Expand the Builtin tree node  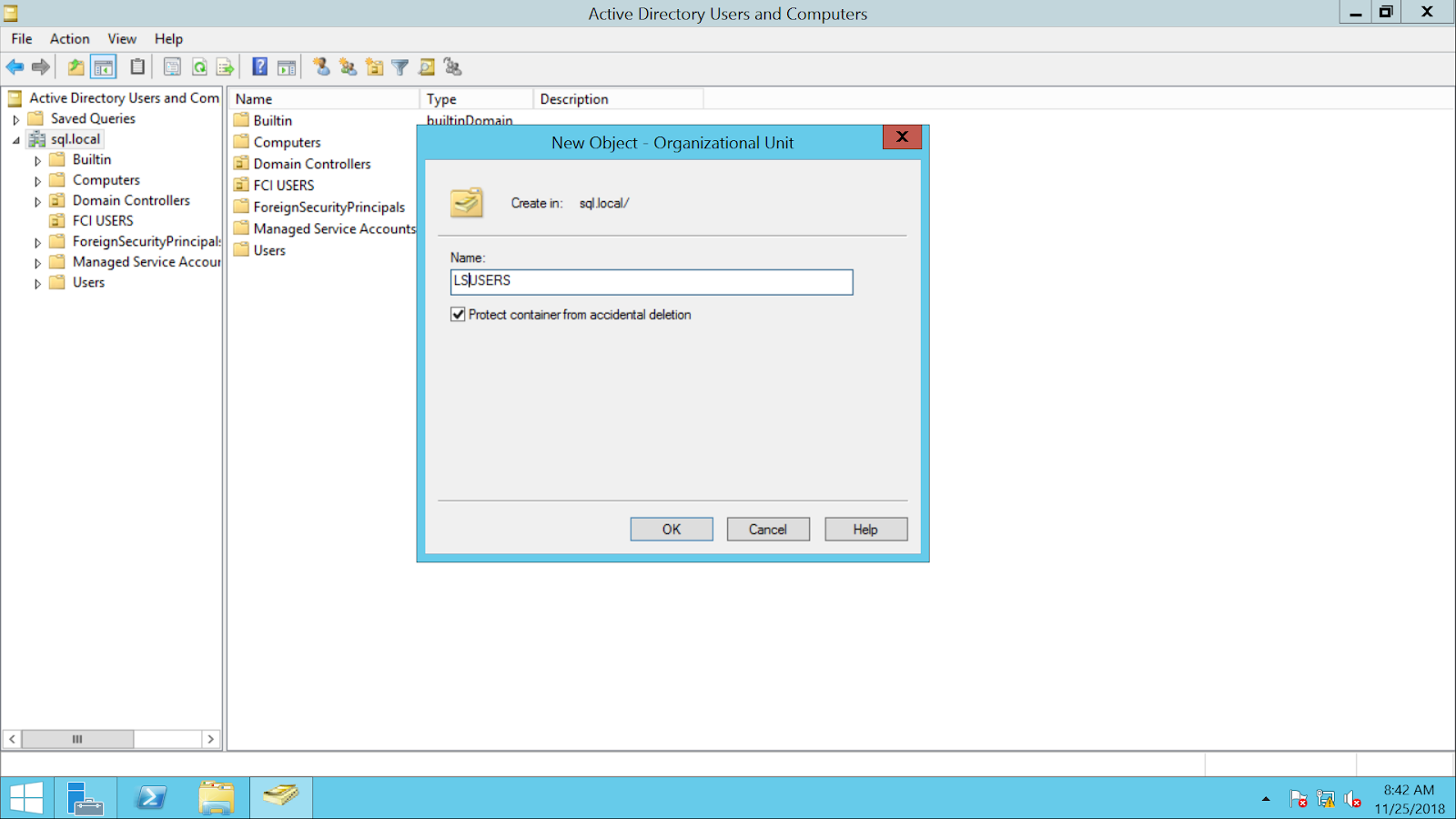(x=35, y=159)
